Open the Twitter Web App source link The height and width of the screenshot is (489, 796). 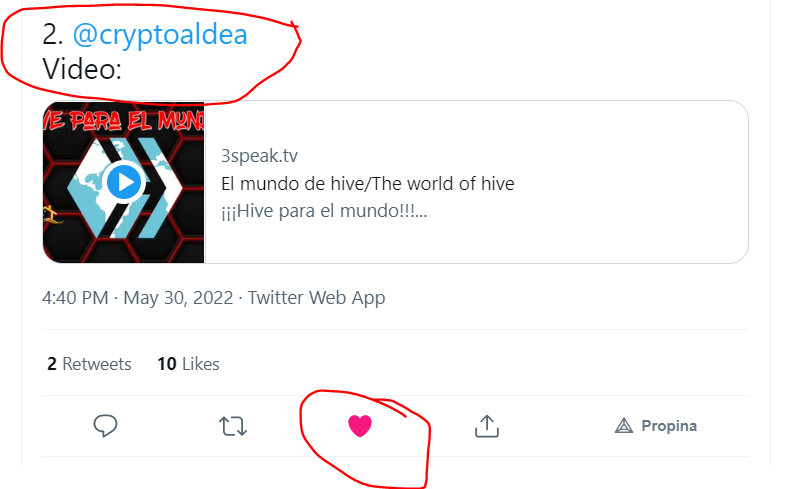316,298
